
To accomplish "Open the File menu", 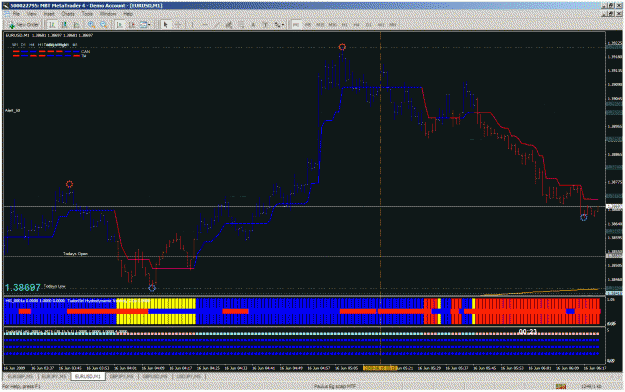I will coord(16,14).
